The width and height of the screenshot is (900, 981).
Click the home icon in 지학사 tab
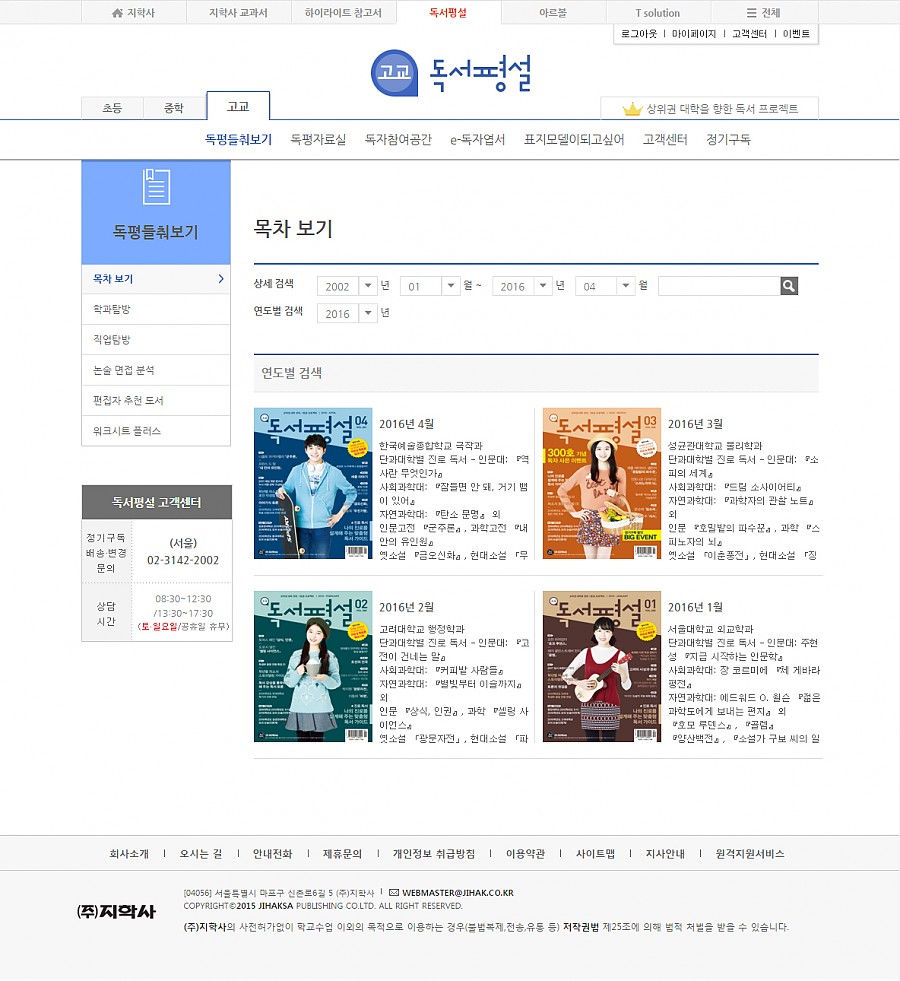(118, 13)
